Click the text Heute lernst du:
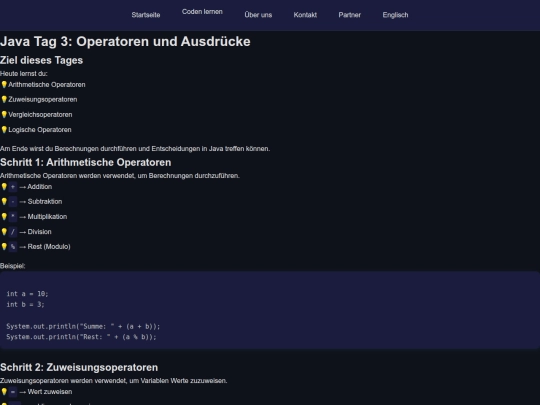The width and height of the screenshot is (540, 405). click(x=24, y=74)
